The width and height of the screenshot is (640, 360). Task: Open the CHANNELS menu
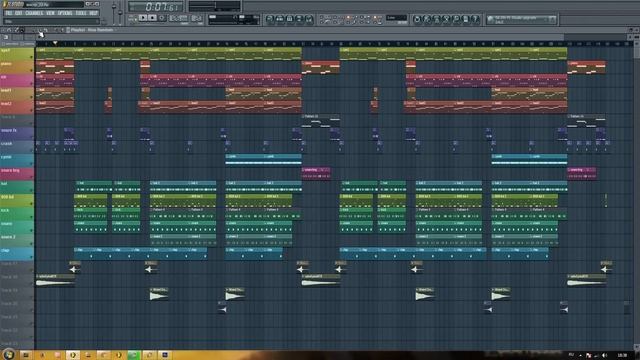pos(34,13)
